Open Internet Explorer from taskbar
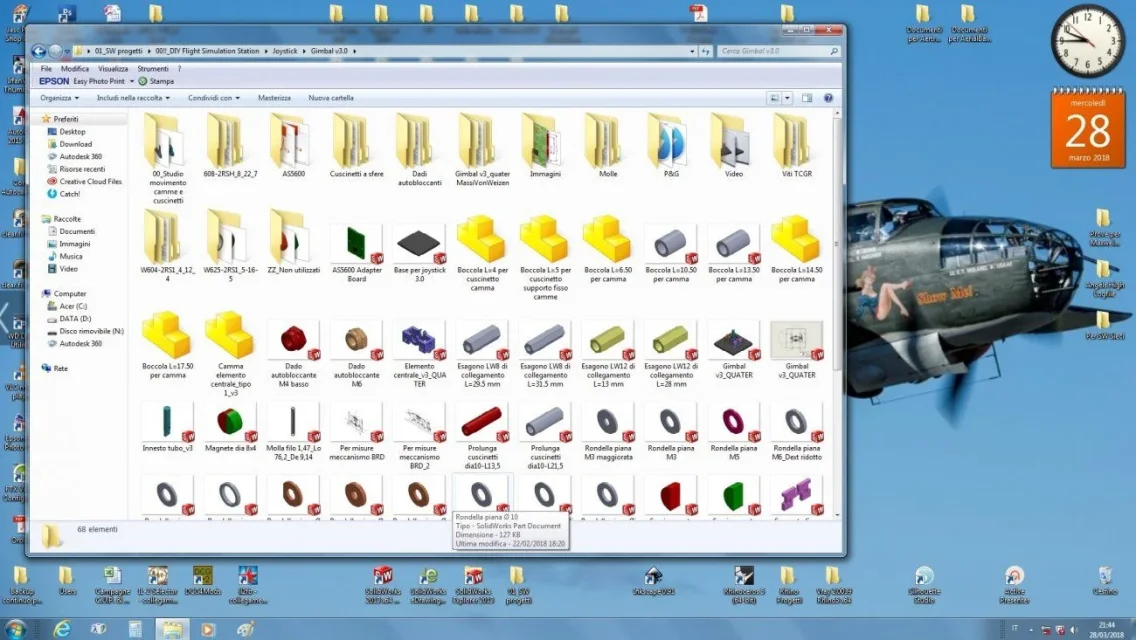The width and height of the screenshot is (1136, 640). (x=62, y=628)
